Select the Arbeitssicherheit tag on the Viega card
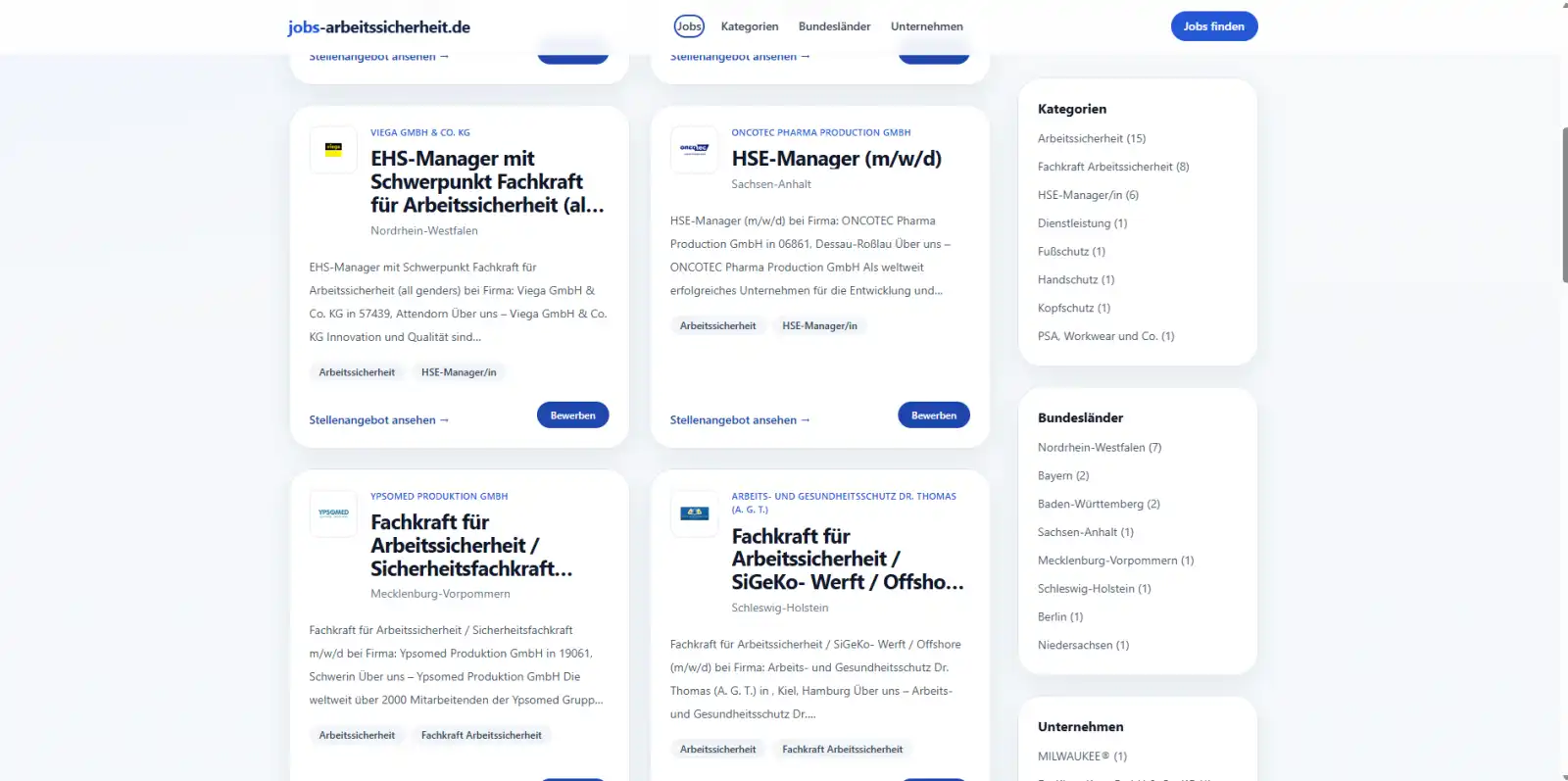The image size is (1568, 781). click(357, 372)
